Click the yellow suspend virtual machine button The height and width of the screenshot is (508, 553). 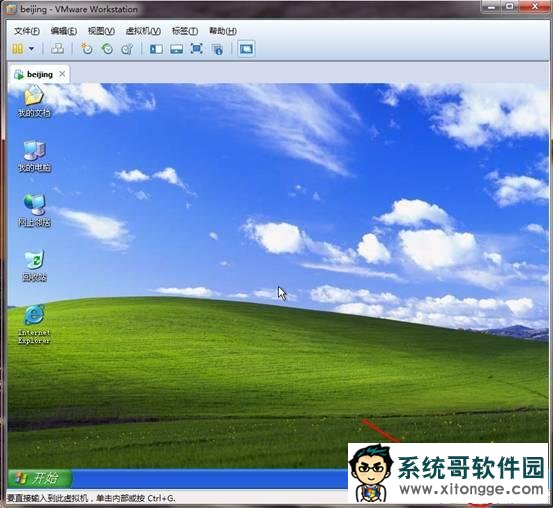(x=17, y=49)
